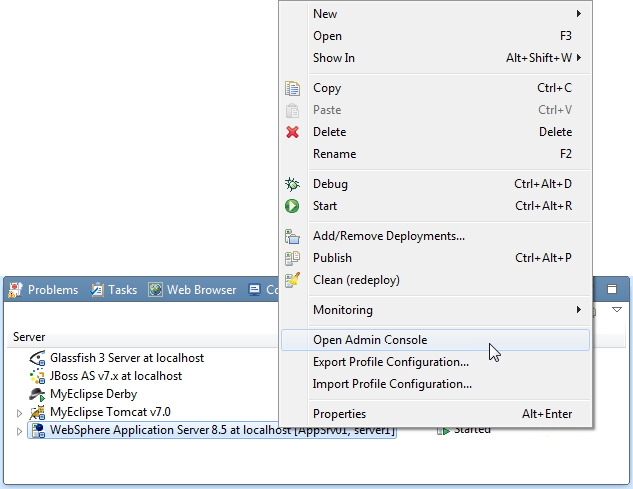
Task: Select Export Profile Configuration...
Action: 390,362
